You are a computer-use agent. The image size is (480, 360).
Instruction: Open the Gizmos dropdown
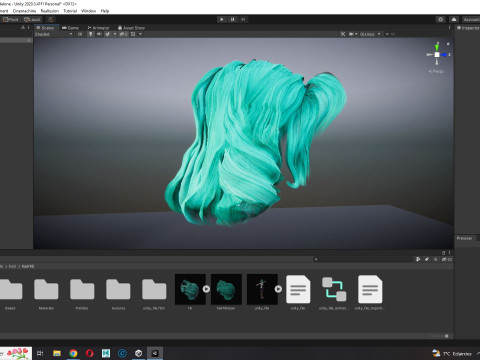(x=370, y=34)
